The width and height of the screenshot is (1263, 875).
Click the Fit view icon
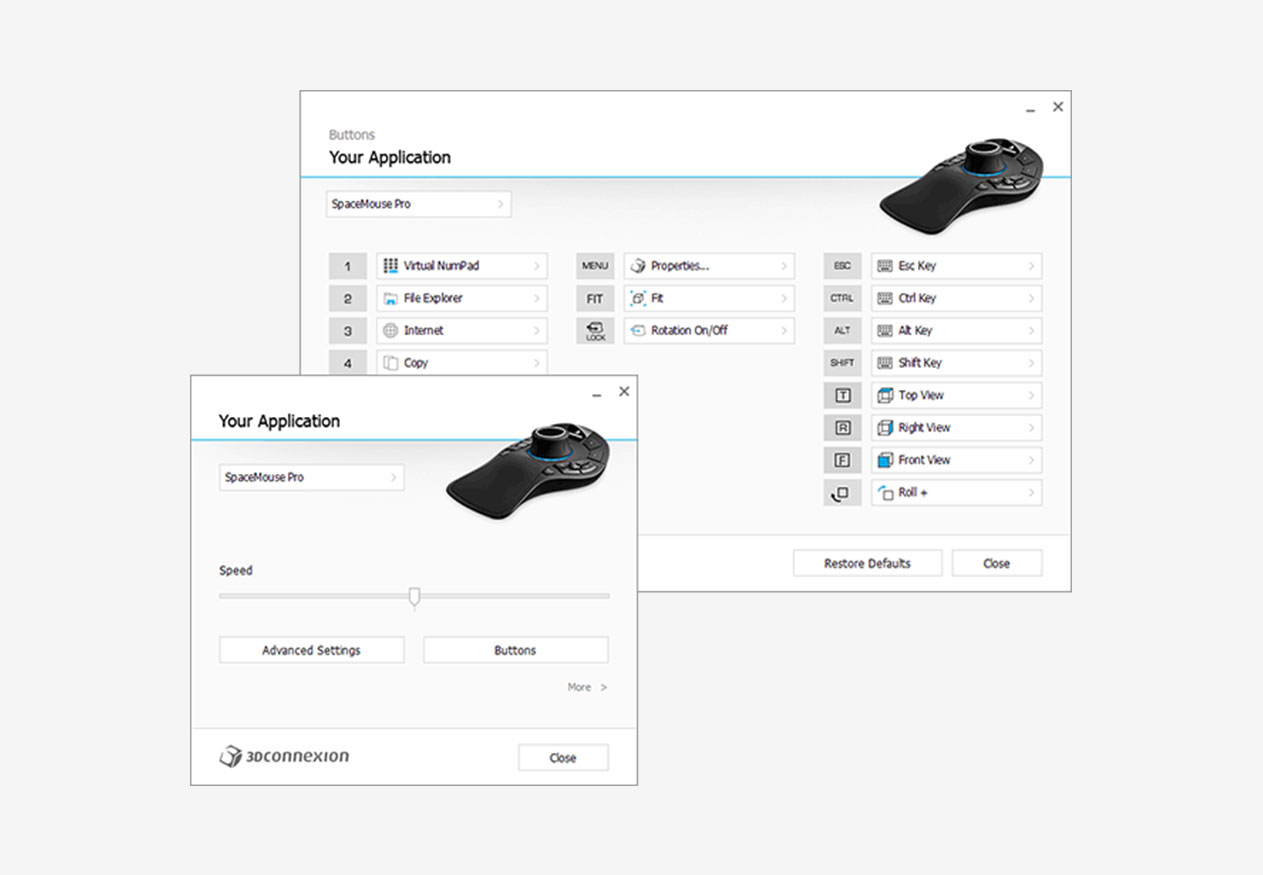coord(638,298)
